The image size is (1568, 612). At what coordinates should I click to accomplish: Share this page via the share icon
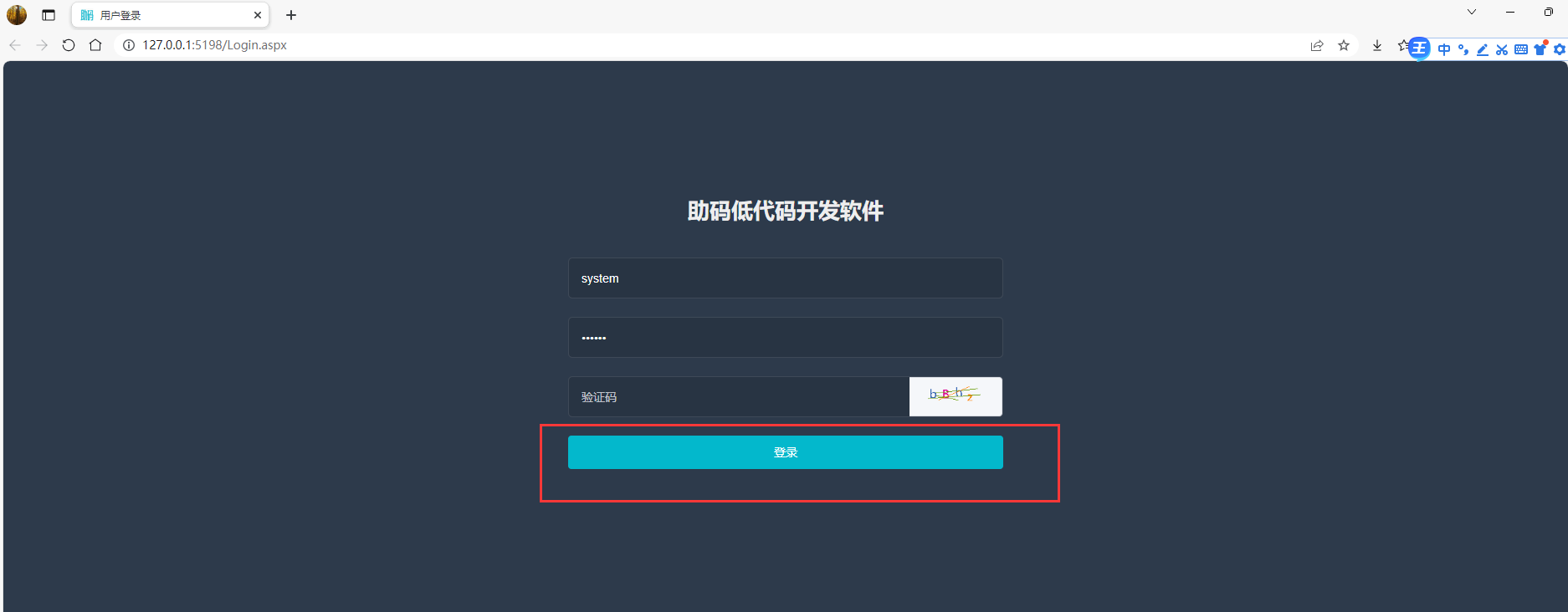click(1316, 46)
